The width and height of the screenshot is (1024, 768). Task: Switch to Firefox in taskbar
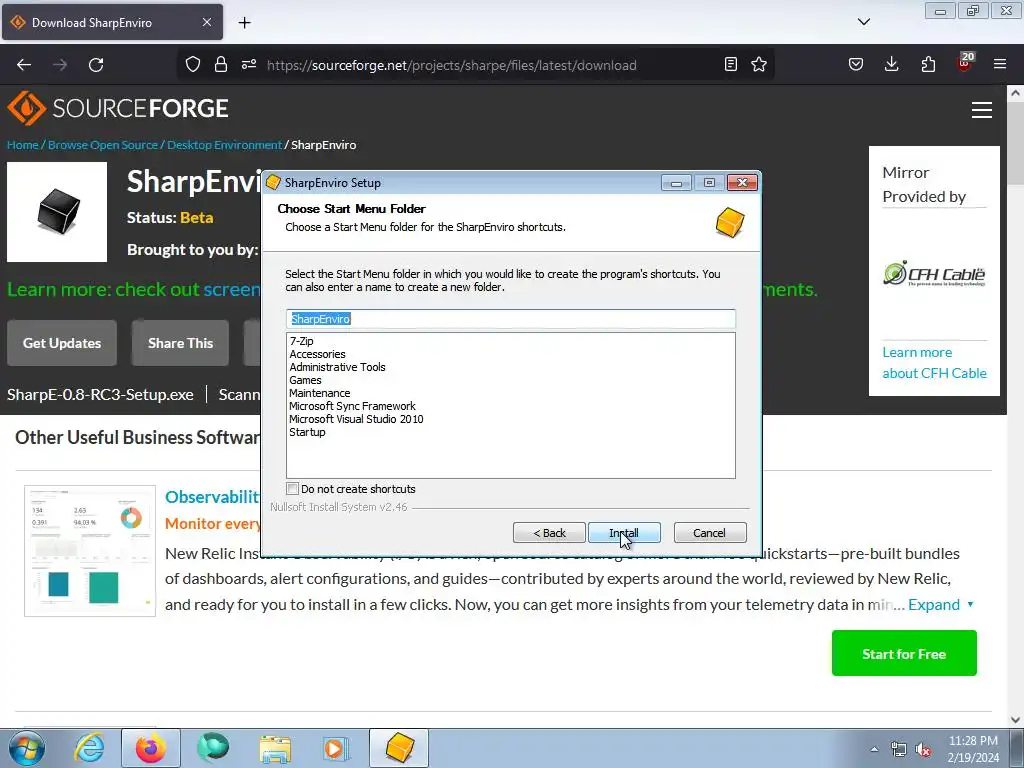pyautogui.click(x=151, y=748)
